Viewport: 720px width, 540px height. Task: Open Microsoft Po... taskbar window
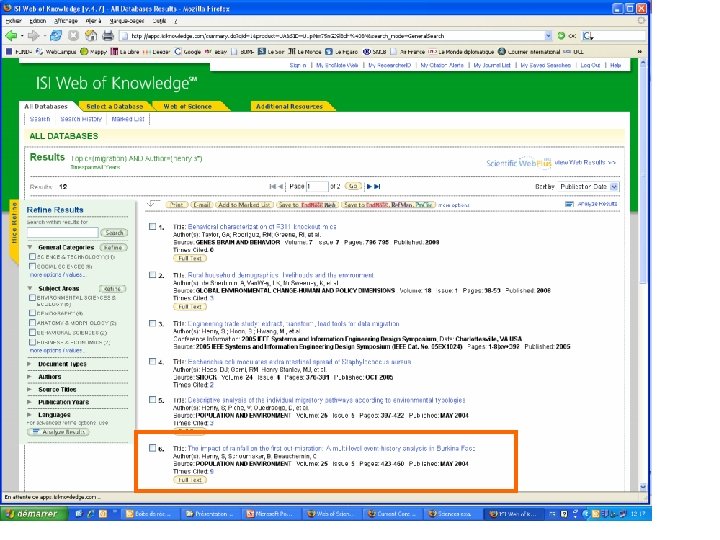pos(270,514)
